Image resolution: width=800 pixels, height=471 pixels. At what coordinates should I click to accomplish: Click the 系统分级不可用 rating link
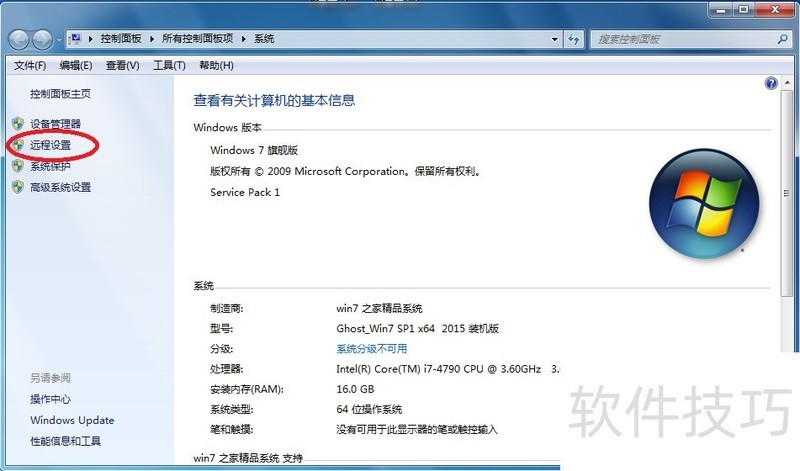[371, 349]
